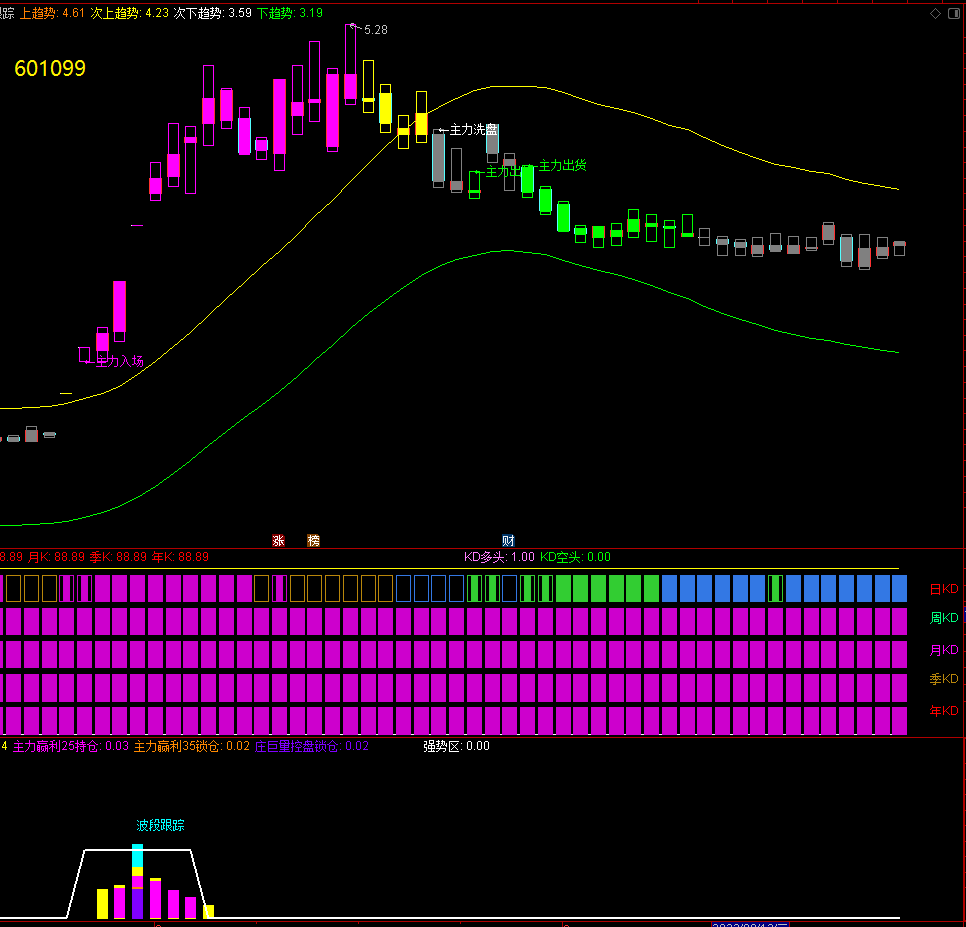Screen dimensions: 966x927
Task: Open the orange 榜 event marker
Action: pyautogui.click(x=314, y=541)
